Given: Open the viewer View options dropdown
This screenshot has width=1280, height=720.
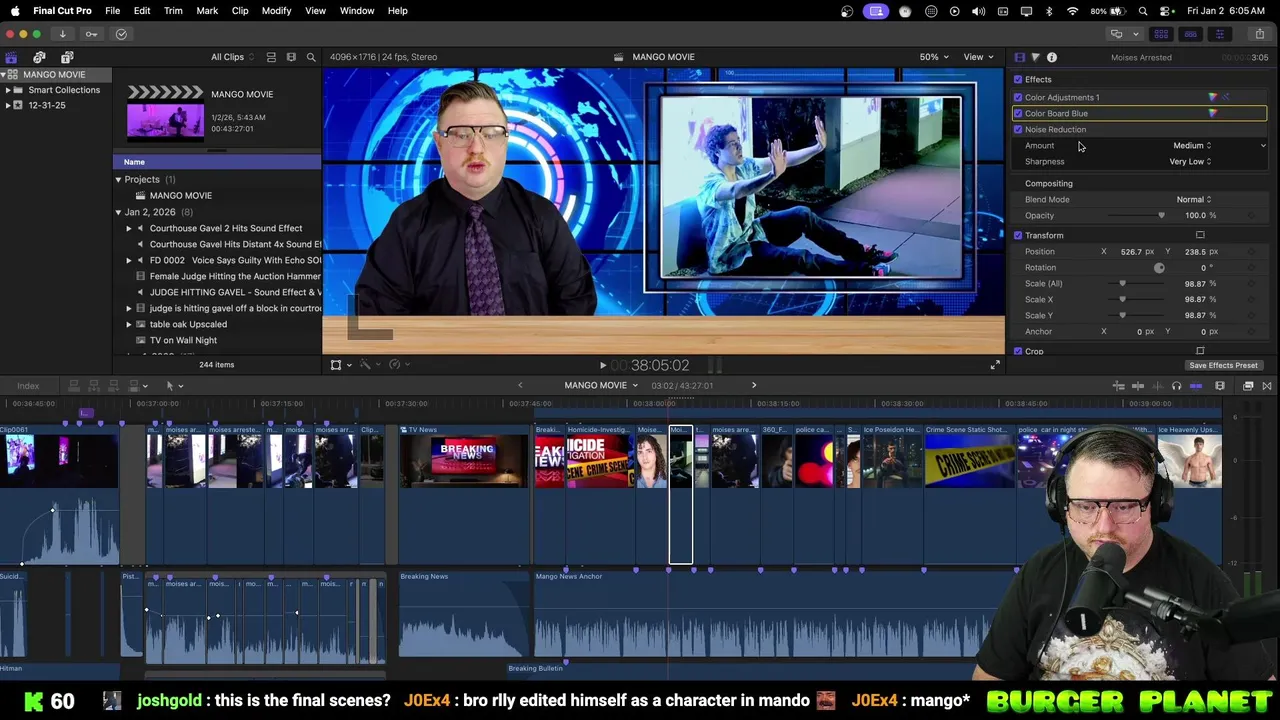Looking at the screenshot, I should pyautogui.click(x=977, y=57).
